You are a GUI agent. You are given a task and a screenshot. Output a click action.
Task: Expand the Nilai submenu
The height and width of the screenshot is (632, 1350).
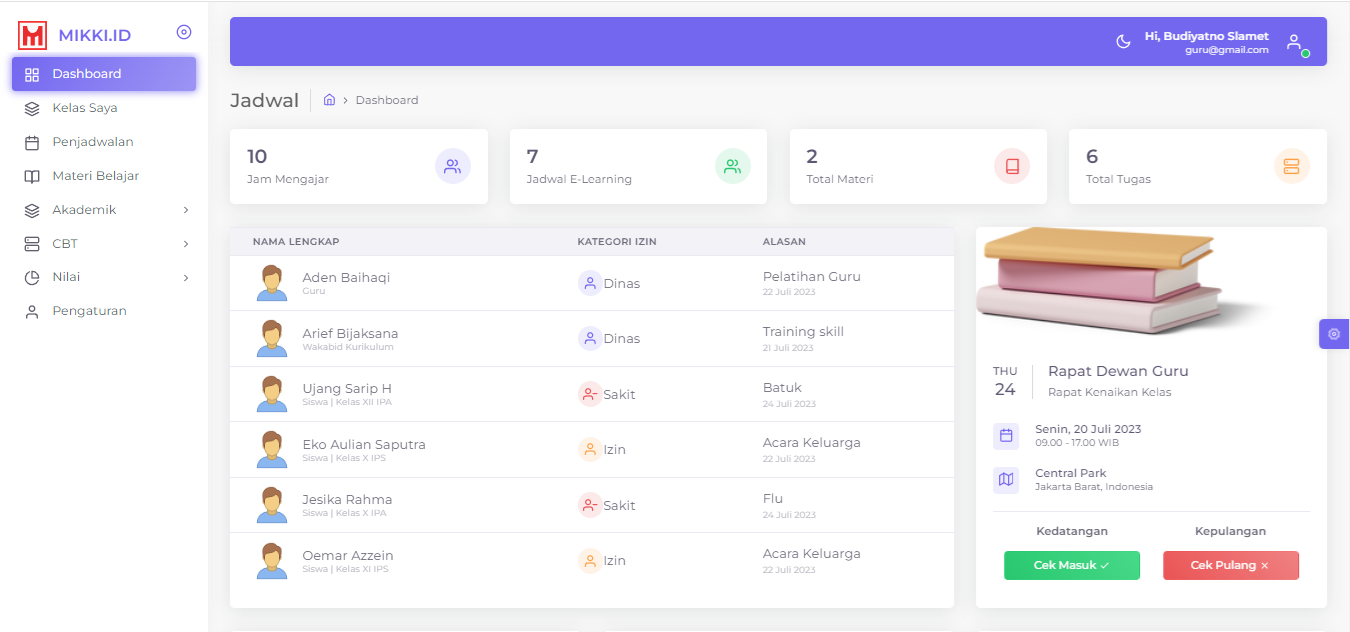click(x=104, y=277)
